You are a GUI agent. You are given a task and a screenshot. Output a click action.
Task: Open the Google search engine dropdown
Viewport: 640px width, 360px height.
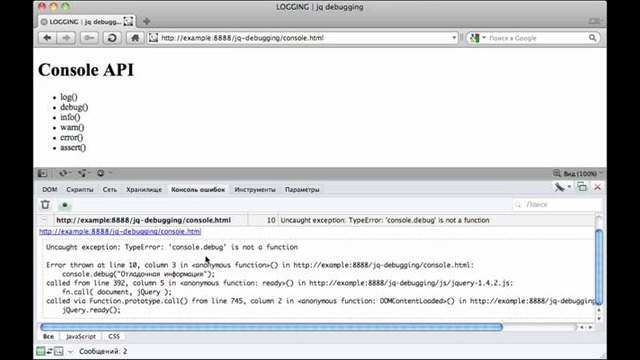pos(484,38)
